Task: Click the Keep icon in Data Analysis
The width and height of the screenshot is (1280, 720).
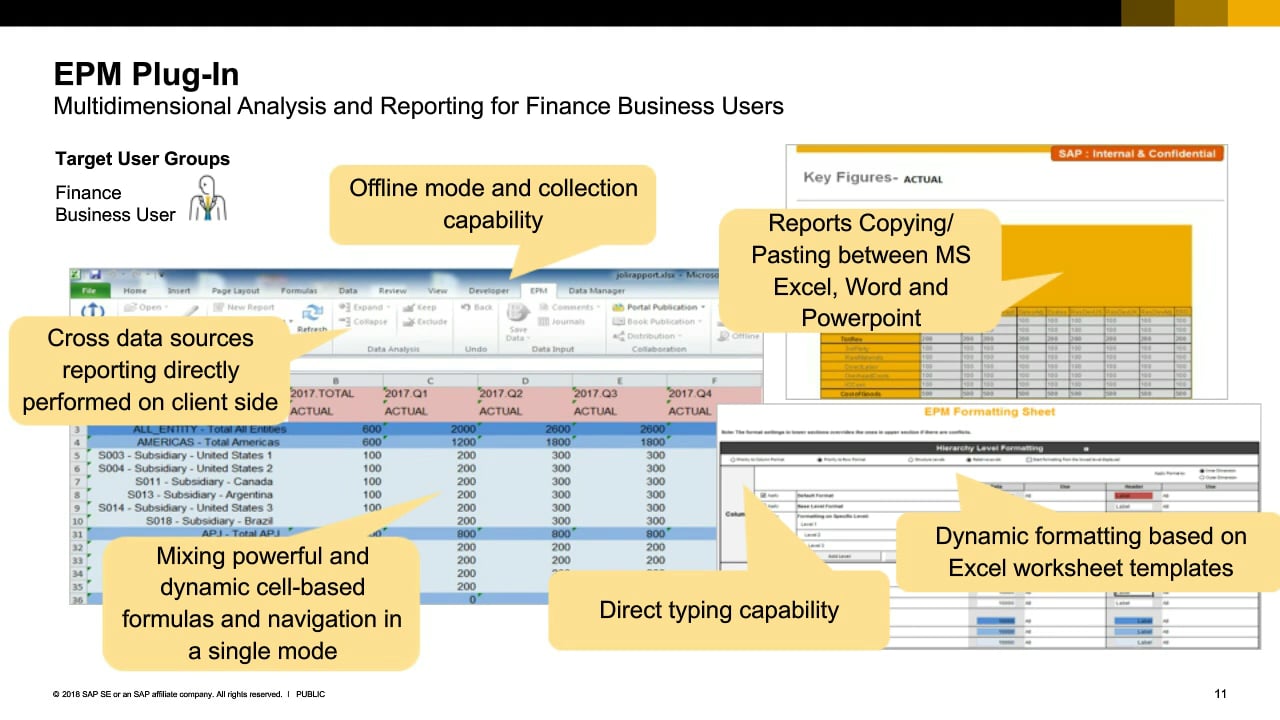Action: coord(409,308)
